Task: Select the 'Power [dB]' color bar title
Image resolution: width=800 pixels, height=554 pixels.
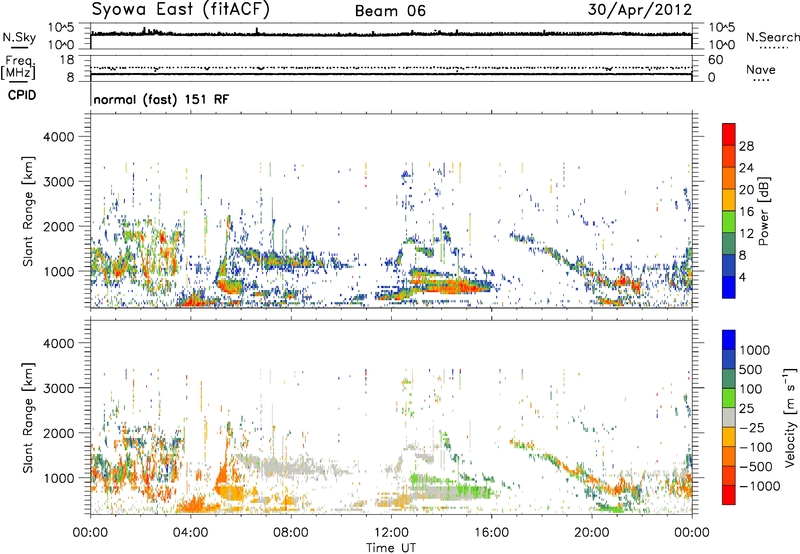Action: (763, 211)
